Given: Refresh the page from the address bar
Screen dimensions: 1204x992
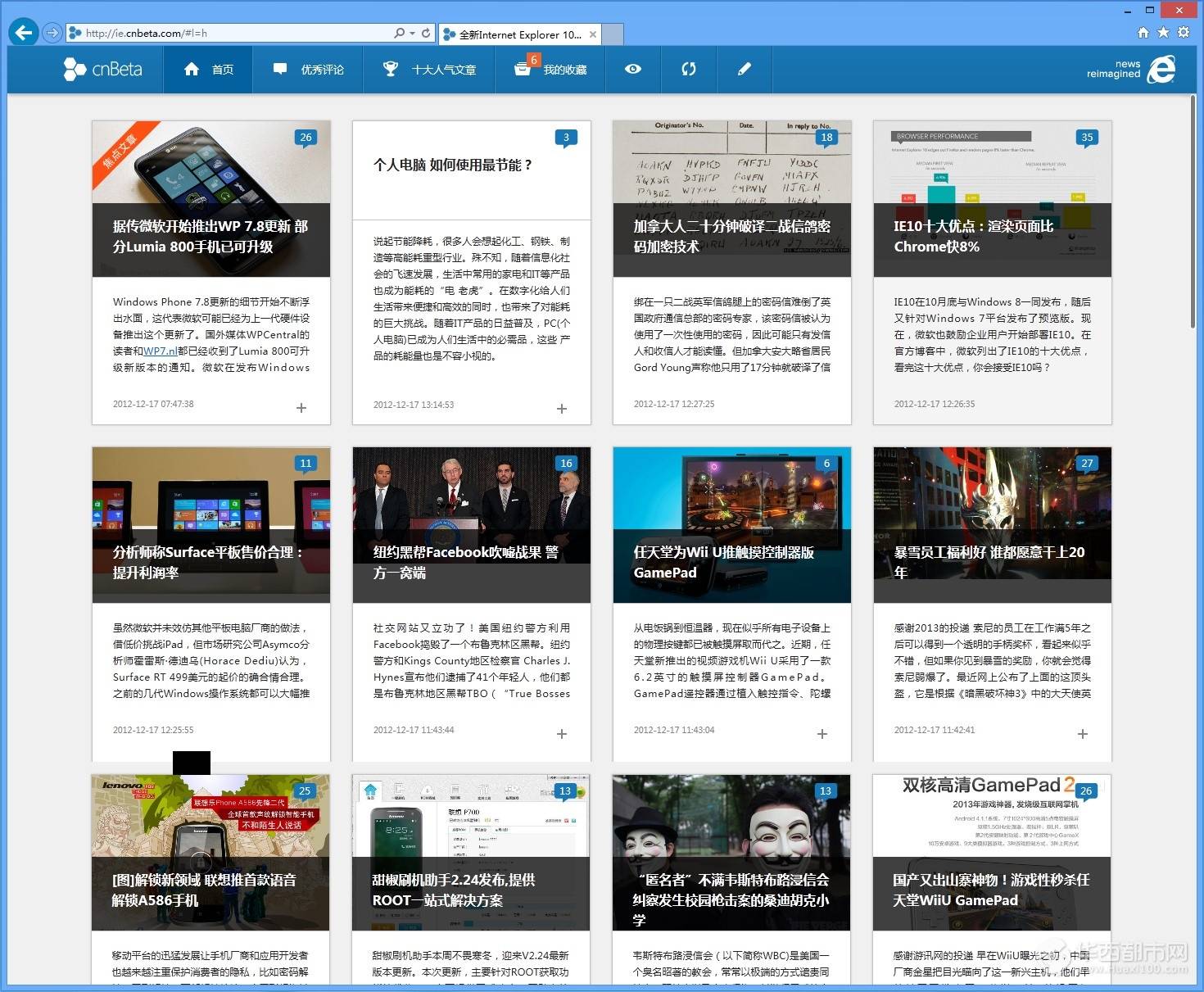Looking at the screenshot, I should click(x=426, y=33).
